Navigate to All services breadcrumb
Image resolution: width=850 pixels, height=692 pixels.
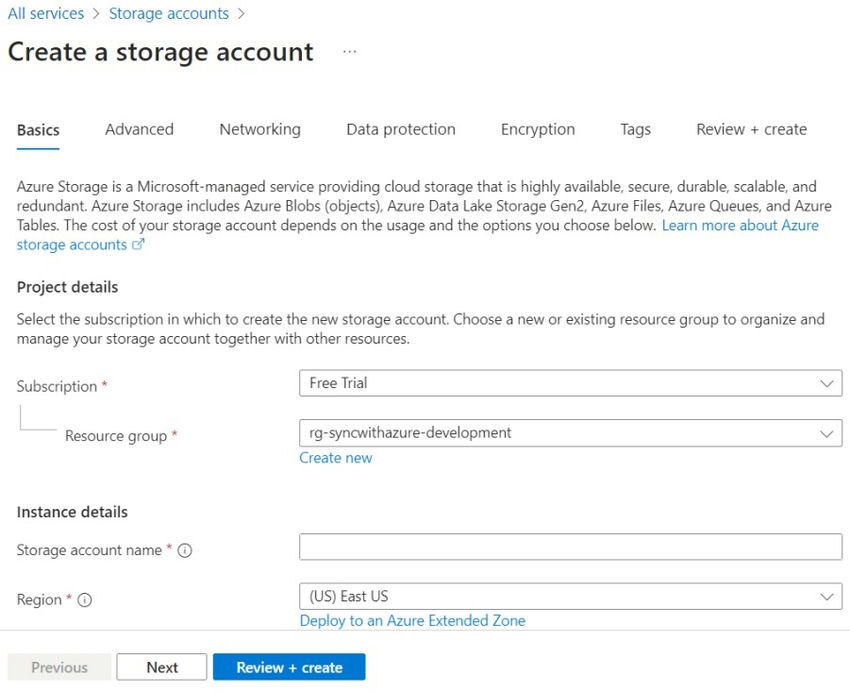(x=45, y=14)
